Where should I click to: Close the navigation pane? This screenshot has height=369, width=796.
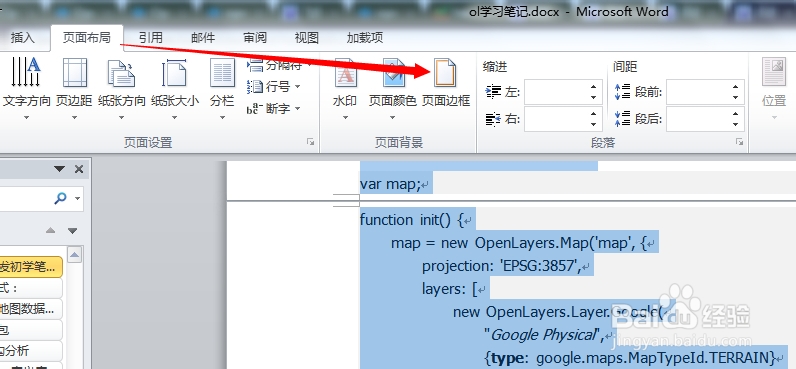click(79, 169)
